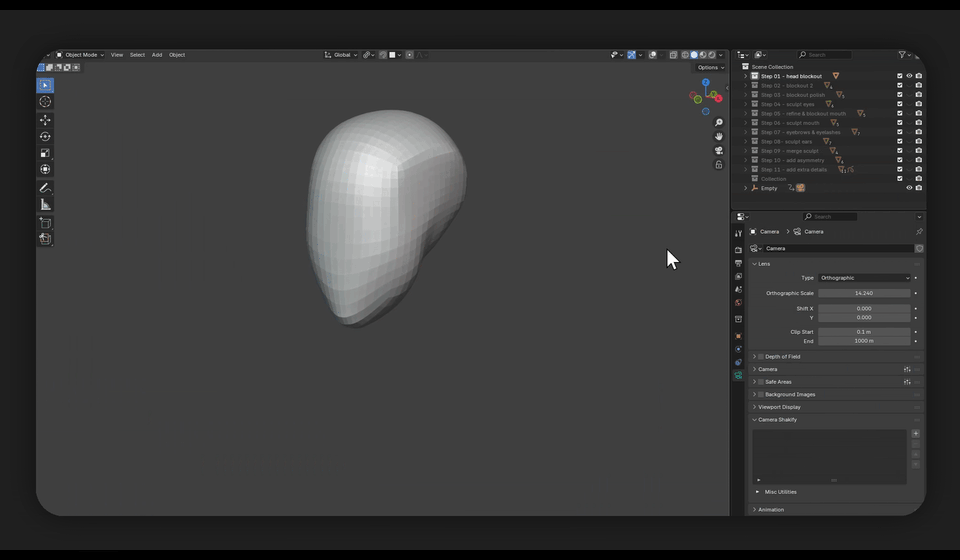Expand the Step 04 sculpt eyes collection
This screenshot has height=560, width=960.
pos(746,104)
